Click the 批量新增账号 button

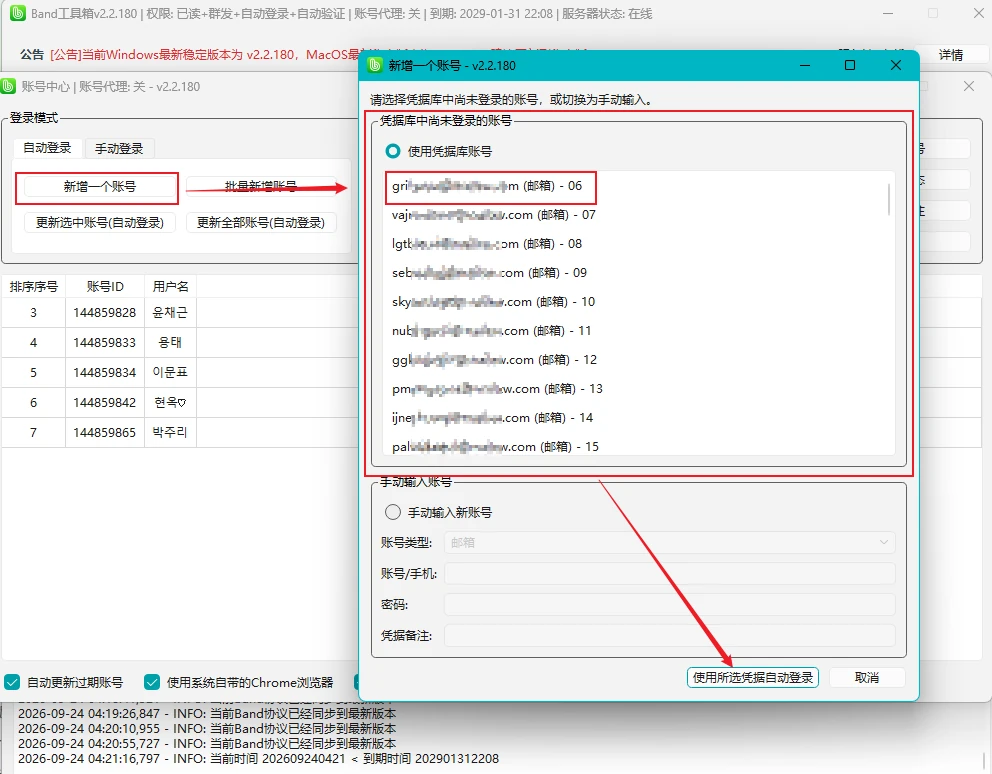click(261, 186)
